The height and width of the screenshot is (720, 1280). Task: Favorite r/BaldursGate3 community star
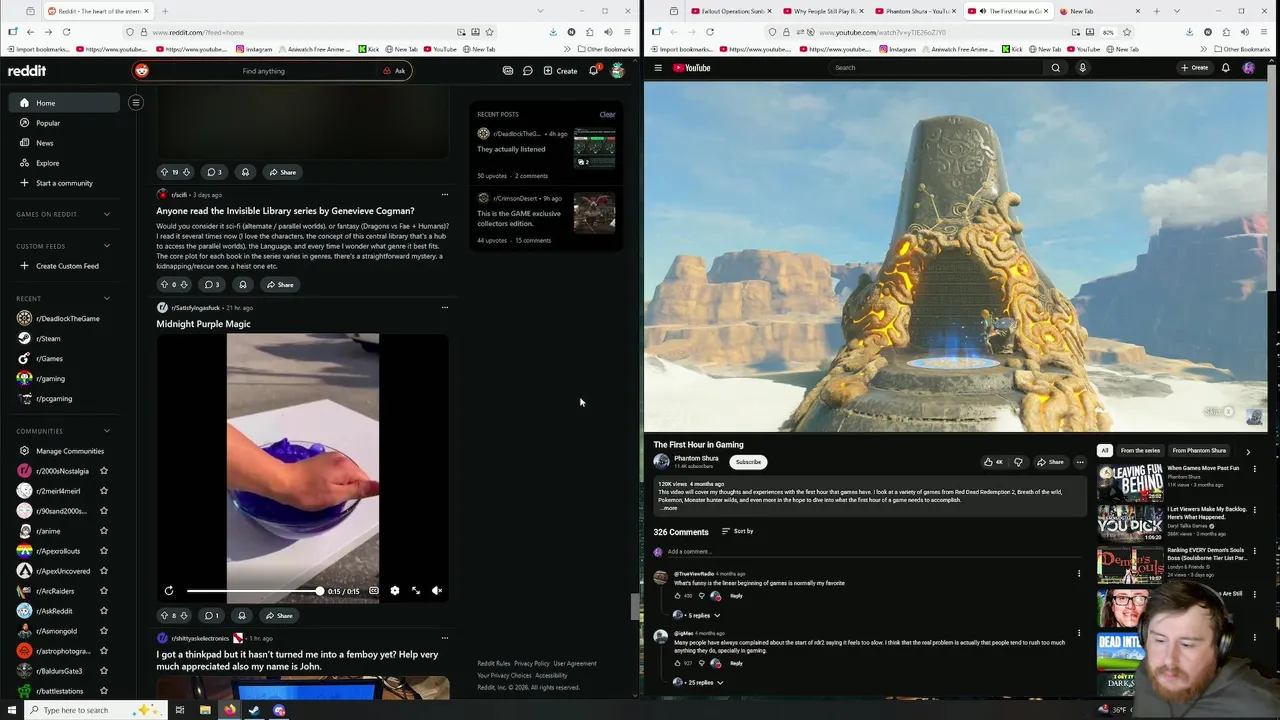point(104,671)
